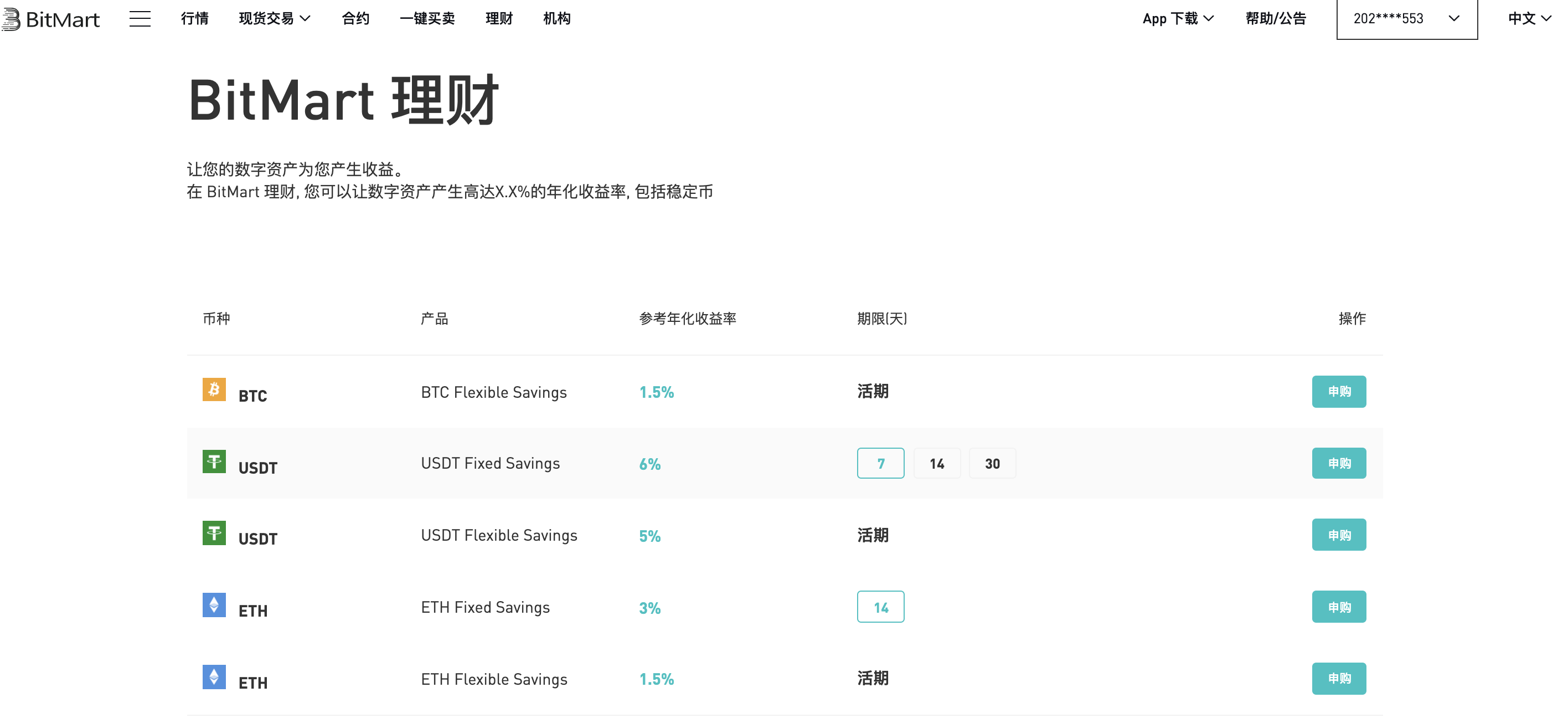
Task: Click USDT icon in Fixed Savings row
Action: pyautogui.click(x=214, y=461)
